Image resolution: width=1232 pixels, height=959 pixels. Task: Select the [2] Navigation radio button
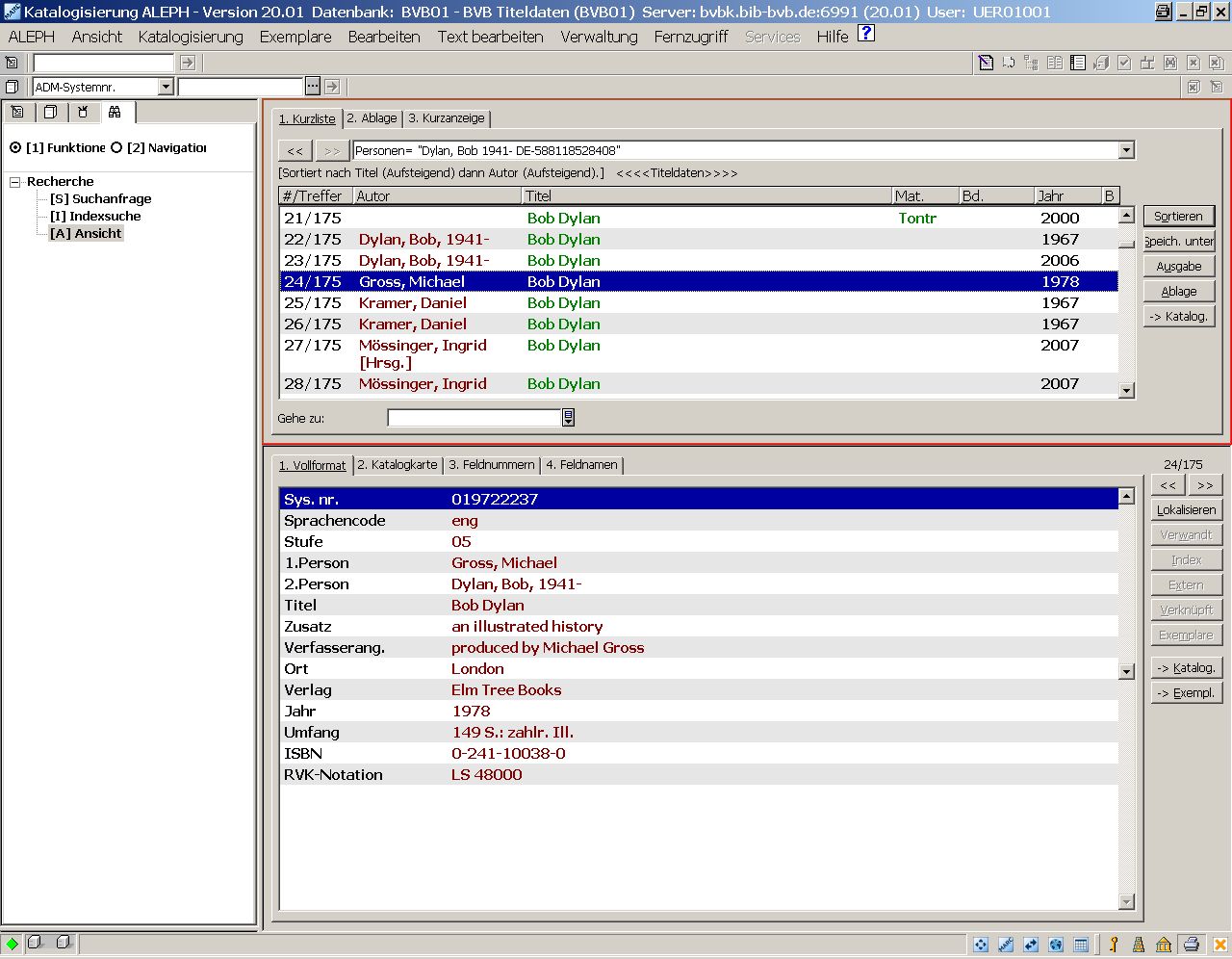click(116, 147)
